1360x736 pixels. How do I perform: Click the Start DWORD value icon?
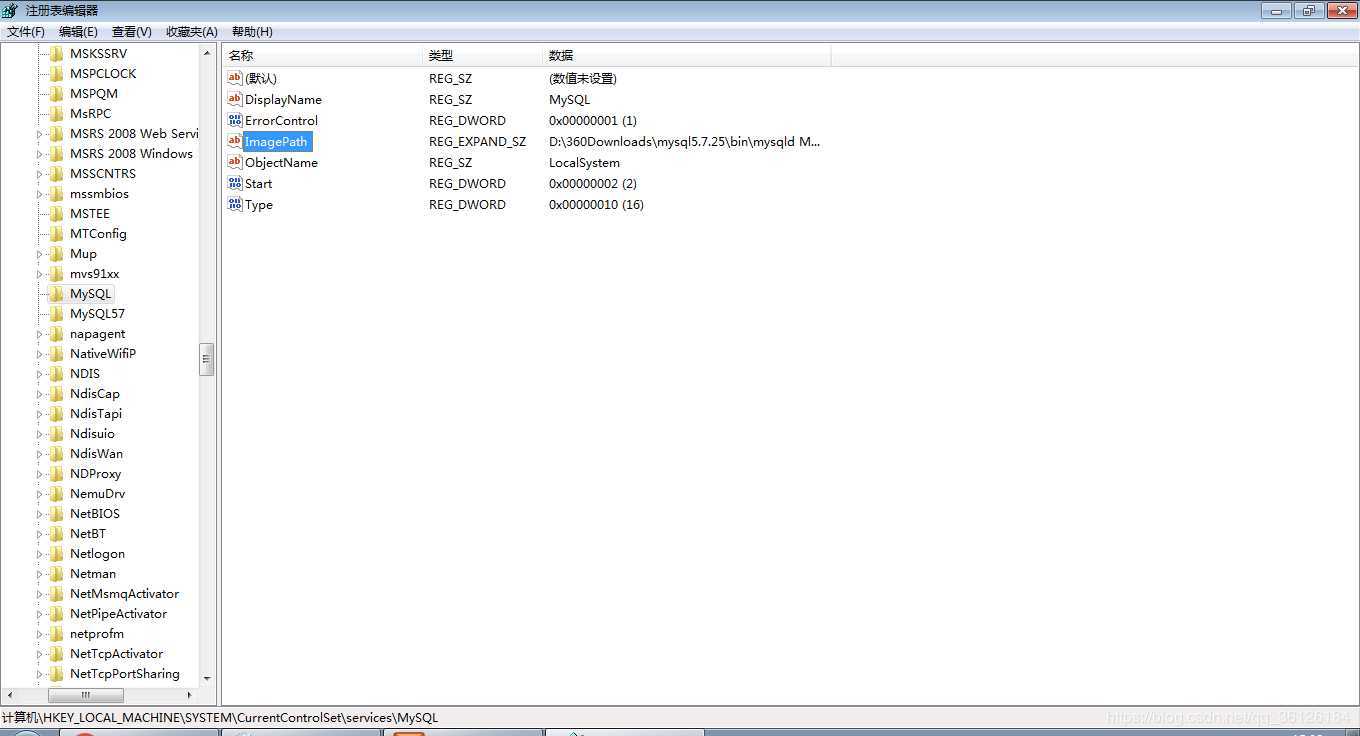235,183
